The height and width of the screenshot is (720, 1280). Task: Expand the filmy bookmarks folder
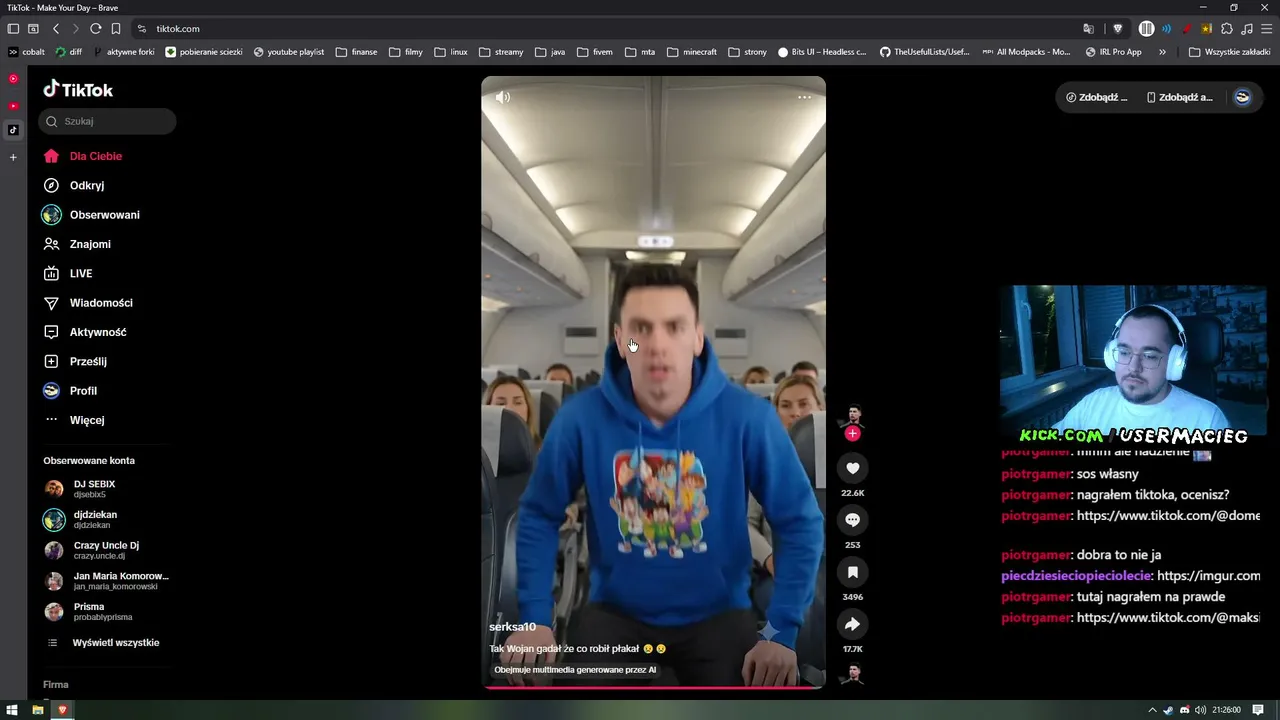pos(406,52)
